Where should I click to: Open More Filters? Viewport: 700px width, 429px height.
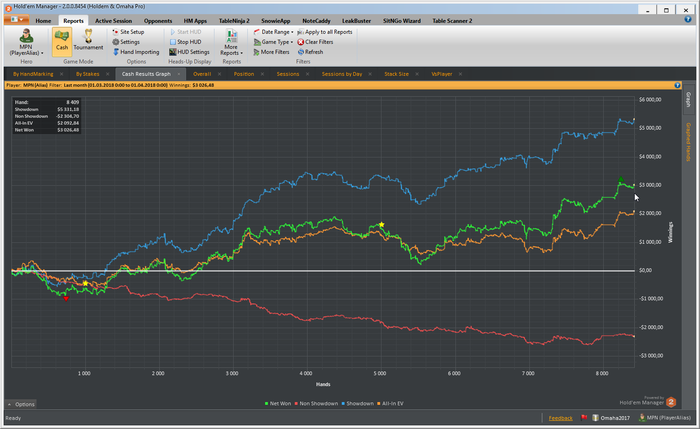point(271,52)
